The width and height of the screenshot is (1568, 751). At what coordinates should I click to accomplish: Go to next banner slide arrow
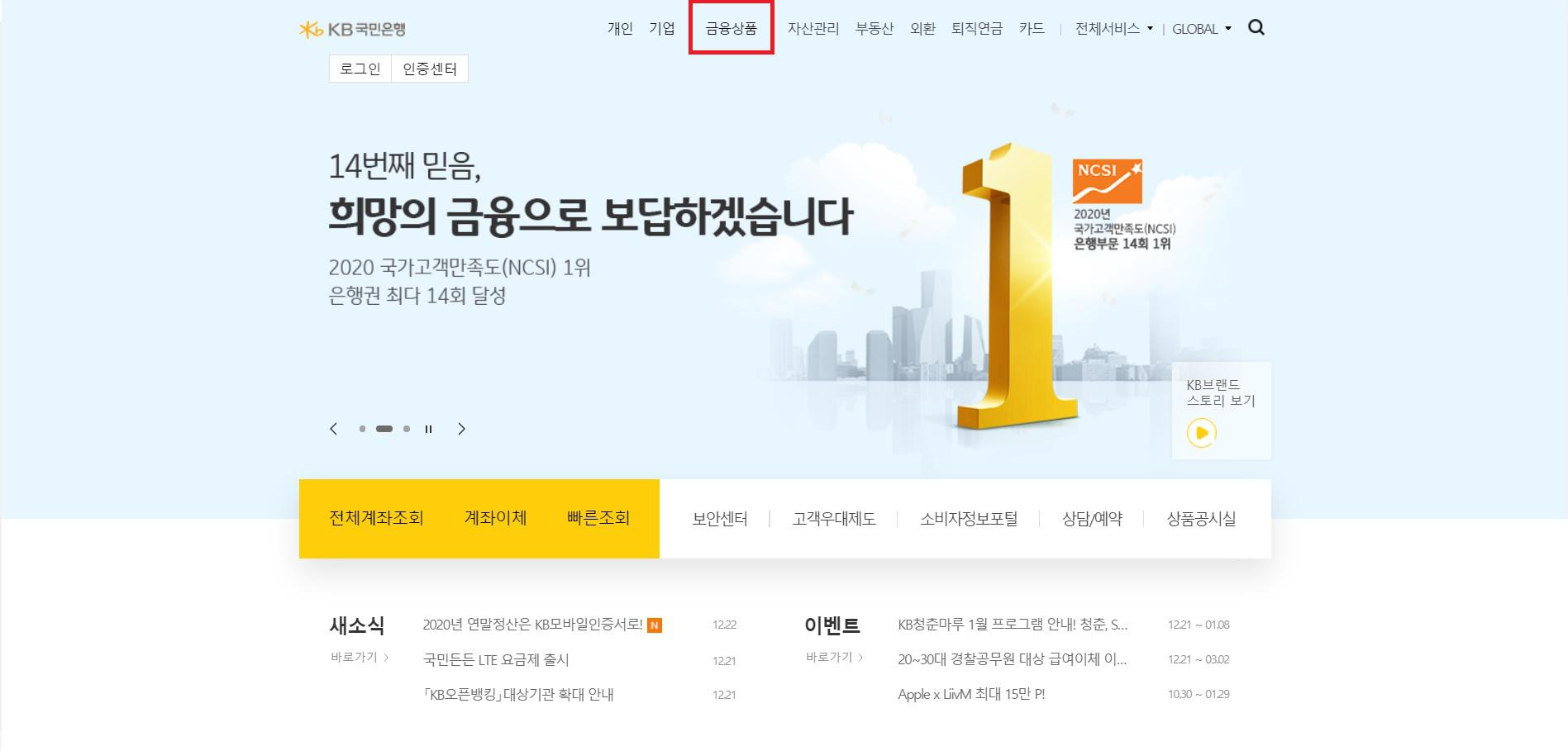(x=461, y=429)
